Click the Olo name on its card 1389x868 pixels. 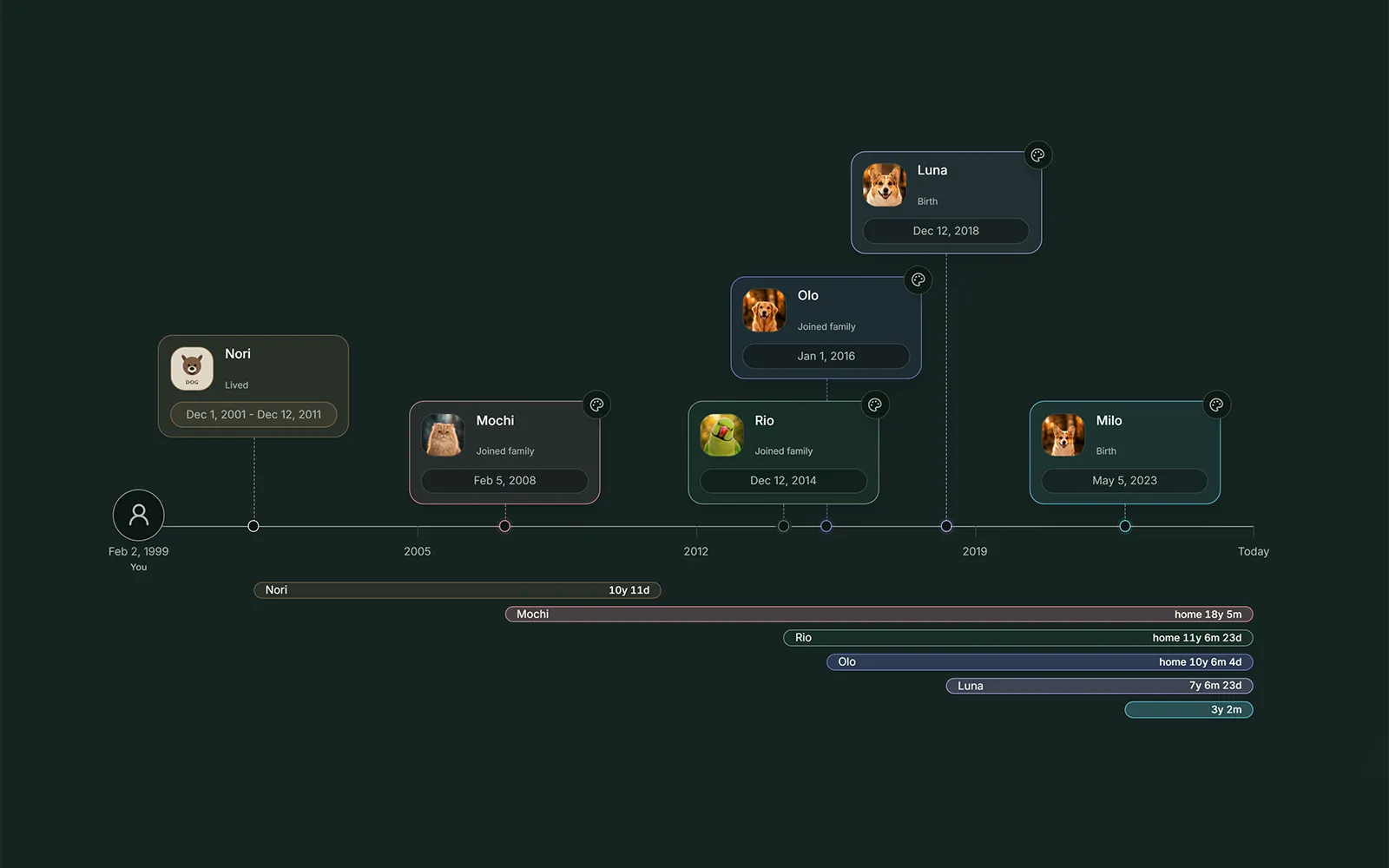click(808, 296)
